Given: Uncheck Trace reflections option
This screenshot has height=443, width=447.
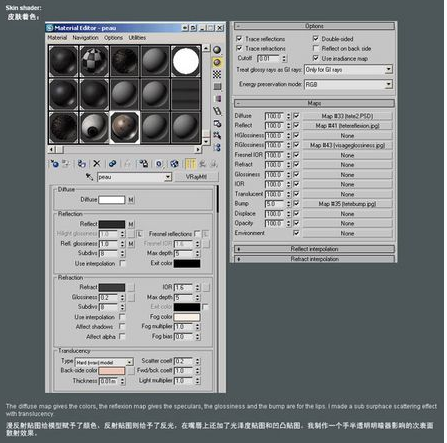Looking at the screenshot, I should (239, 39).
